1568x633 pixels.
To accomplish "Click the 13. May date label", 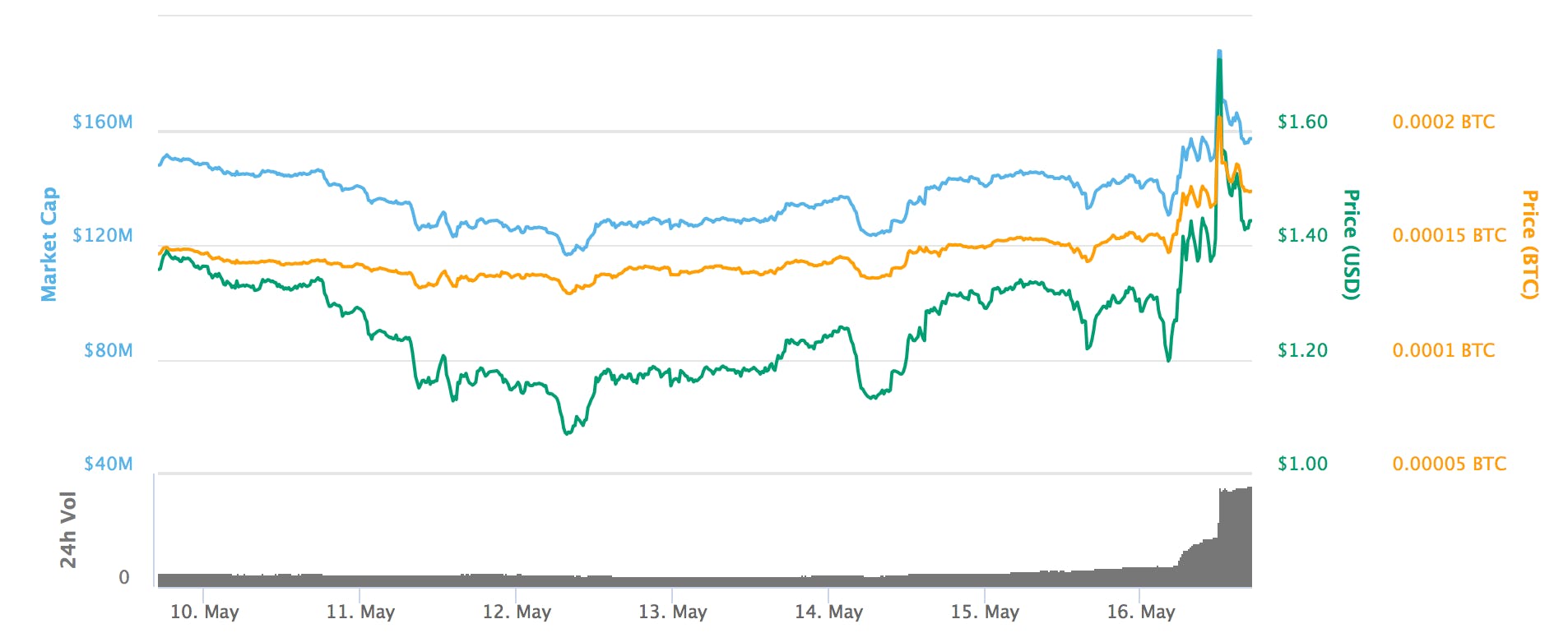I will [672, 612].
